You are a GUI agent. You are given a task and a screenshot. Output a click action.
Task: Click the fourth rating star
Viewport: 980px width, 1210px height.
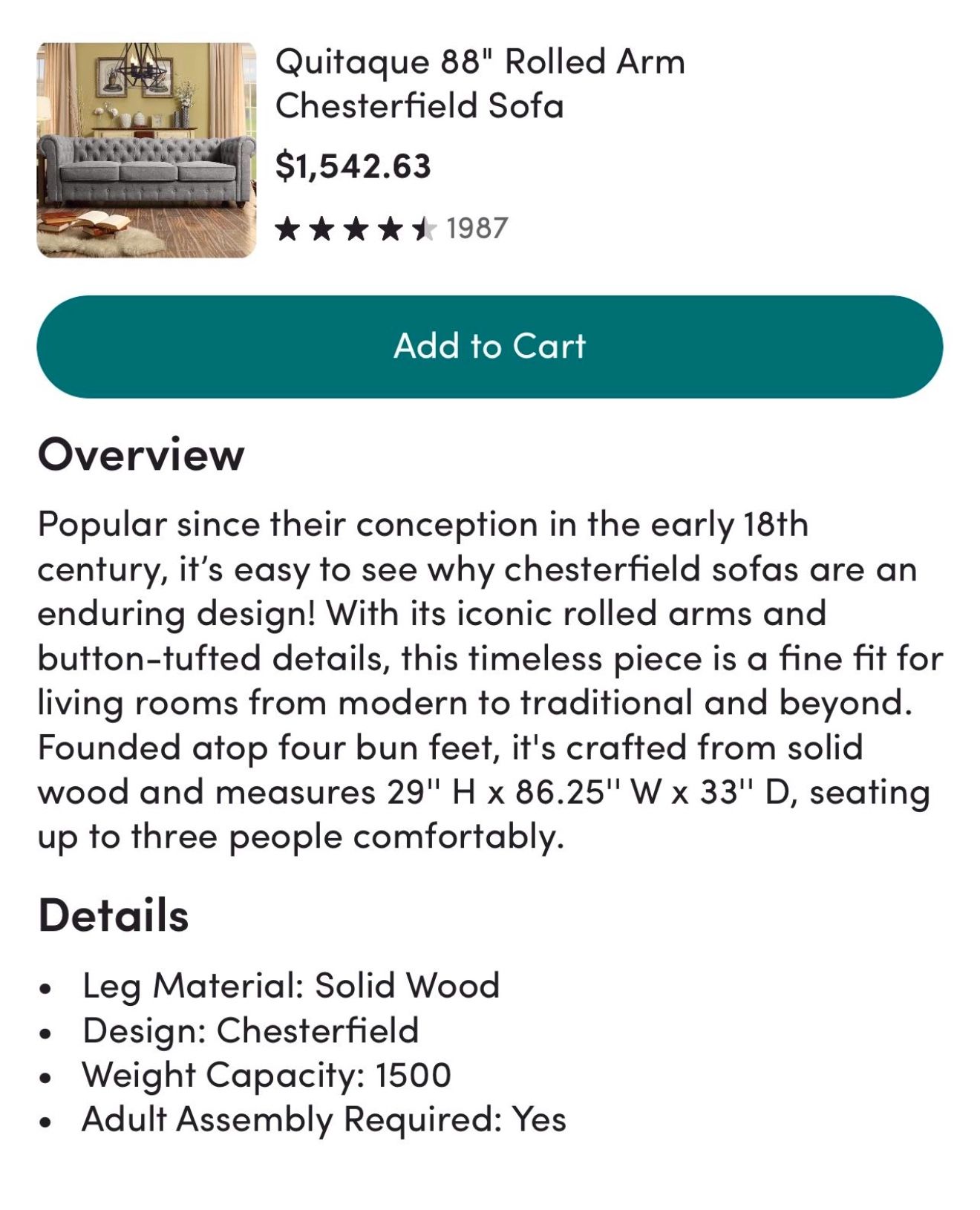391,229
